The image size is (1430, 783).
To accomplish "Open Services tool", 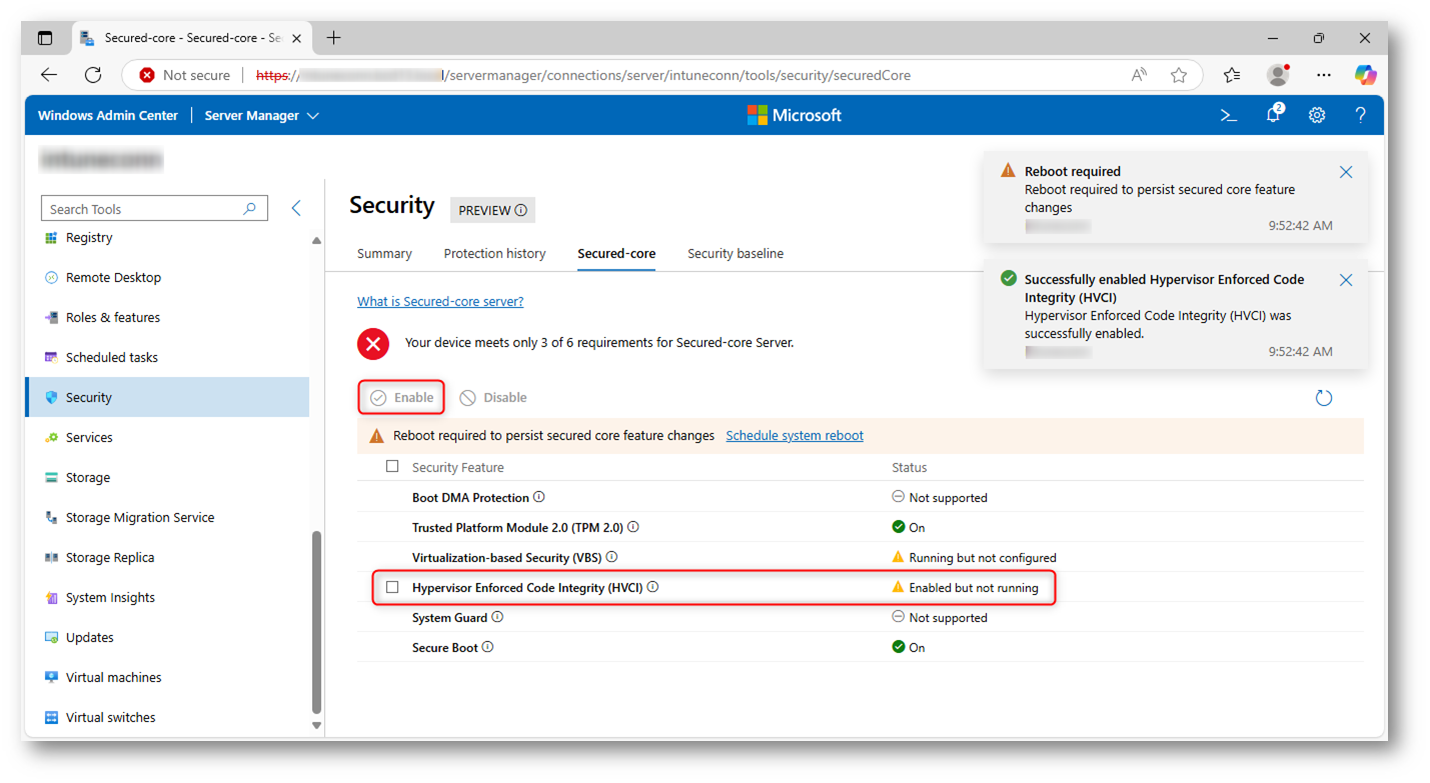I will 167,437.
